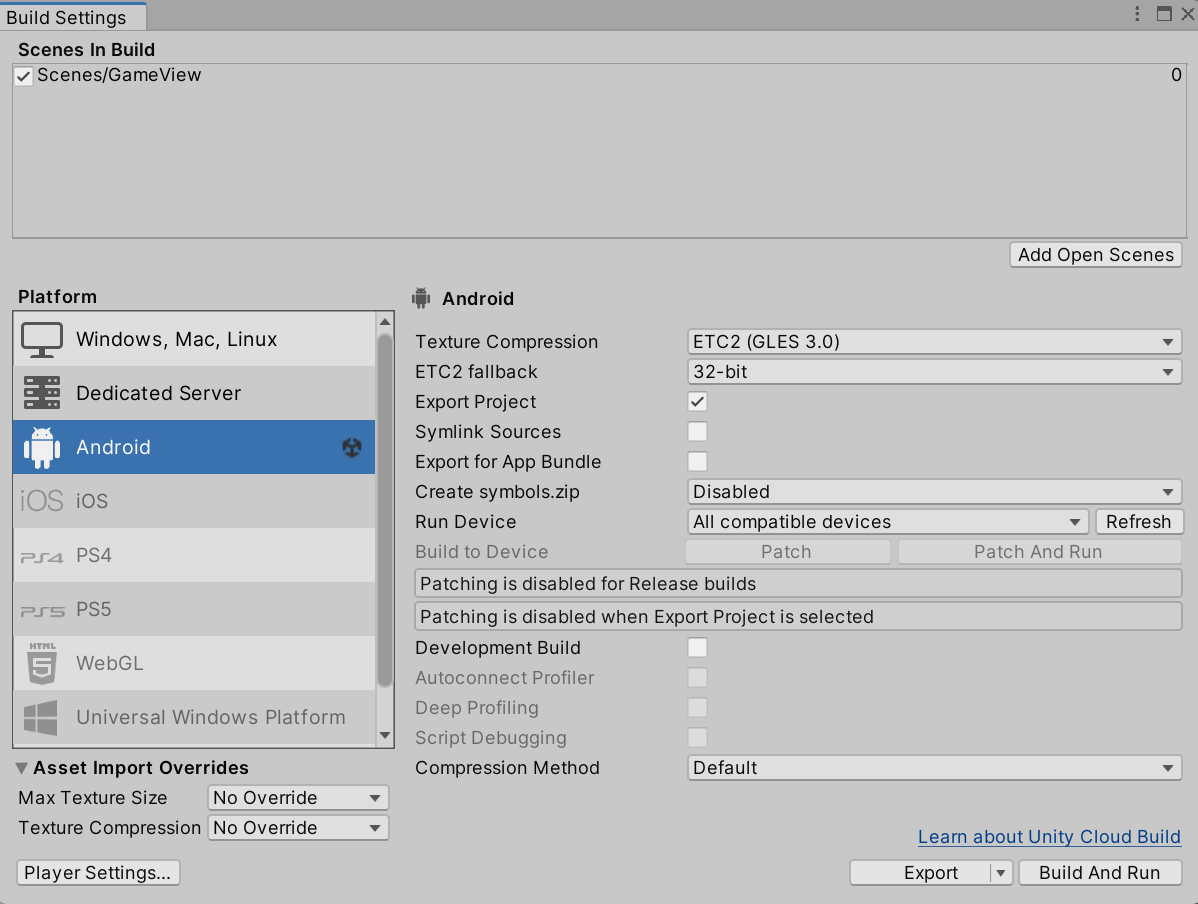Click the Android icon above Texture Compression
Image resolution: width=1198 pixels, height=904 pixels.
[x=421, y=298]
